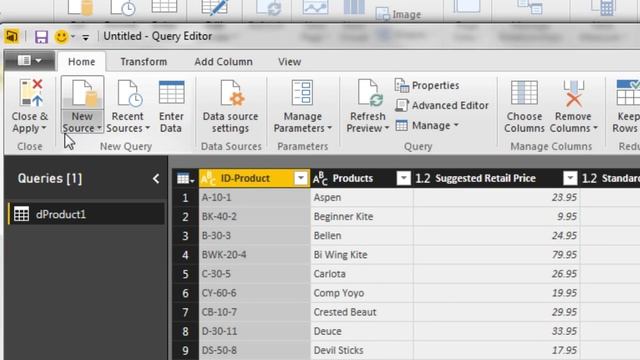Click the cell 'CY-60-6'

pyautogui.click(x=254, y=293)
